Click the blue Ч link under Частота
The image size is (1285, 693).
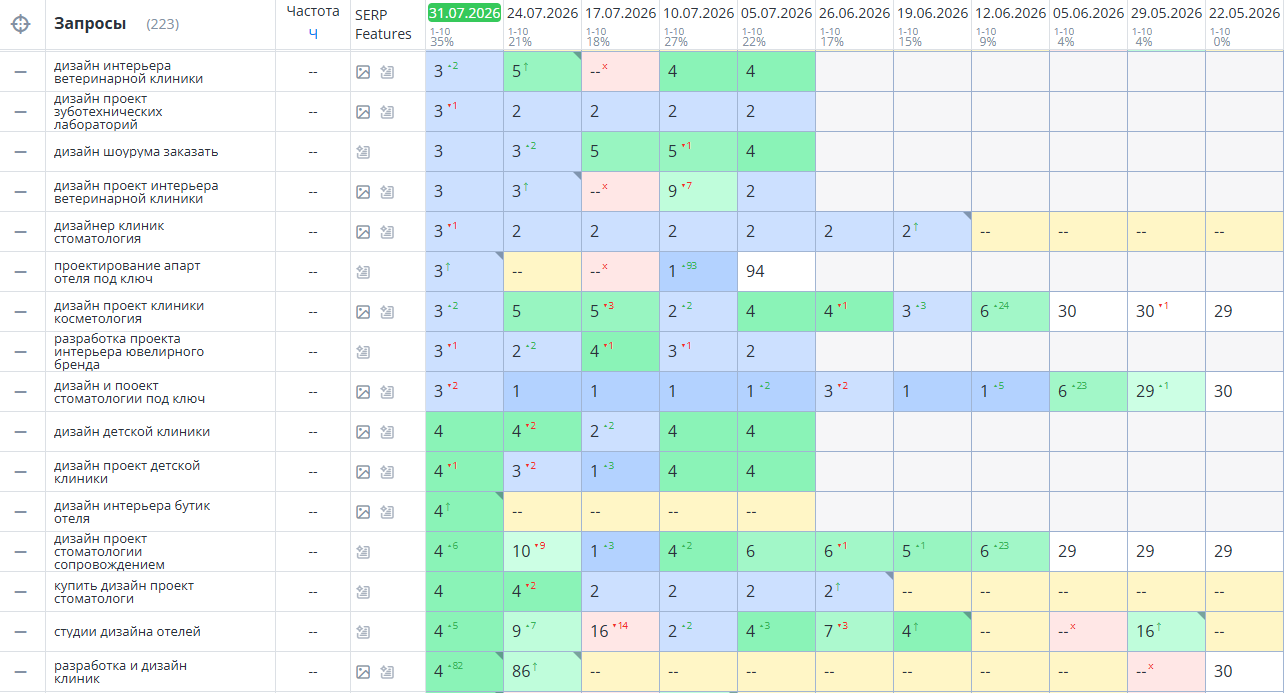click(x=313, y=33)
